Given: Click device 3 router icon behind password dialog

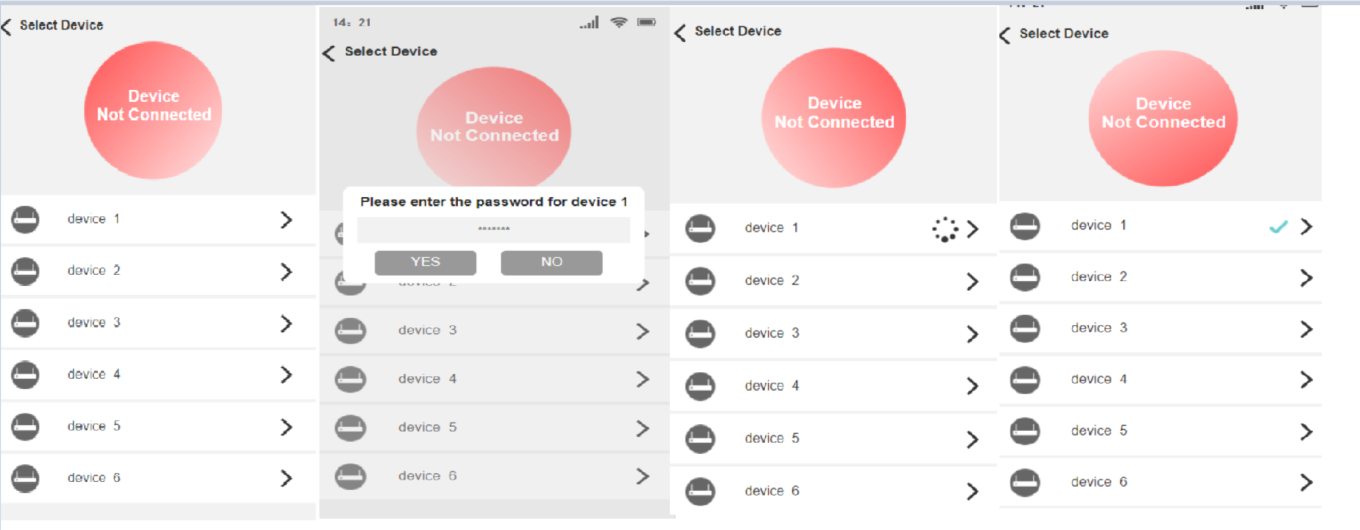Looking at the screenshot, I should click(350, 331).
